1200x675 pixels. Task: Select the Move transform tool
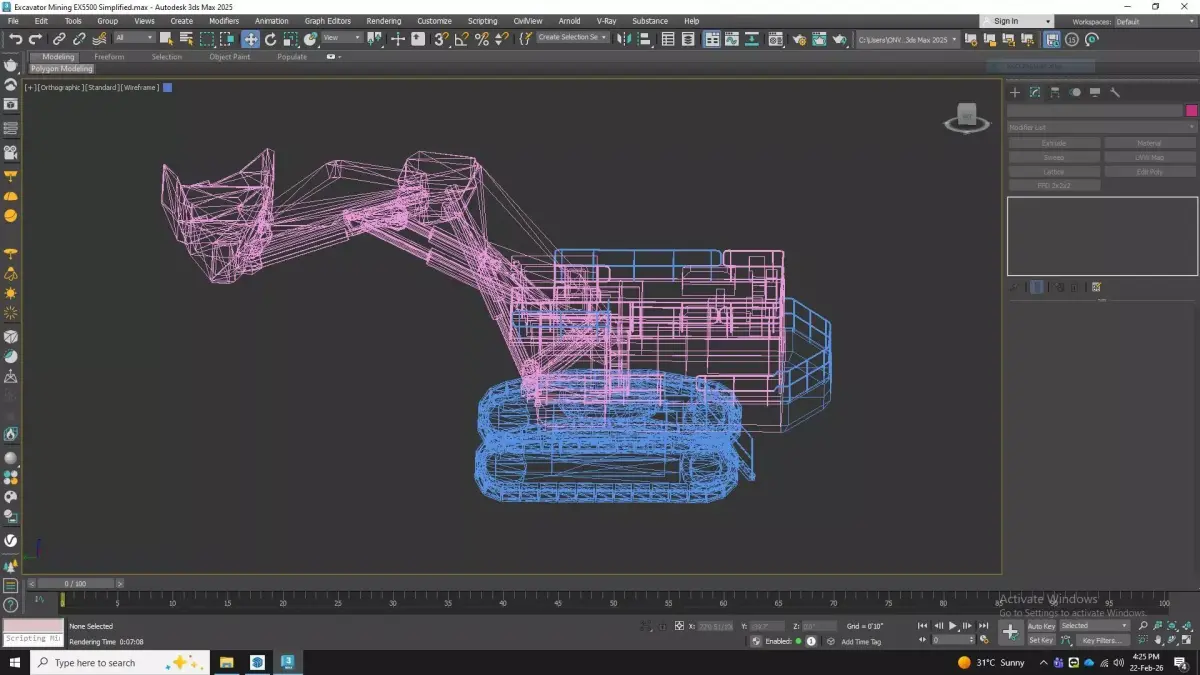click(x=250, y=39)
